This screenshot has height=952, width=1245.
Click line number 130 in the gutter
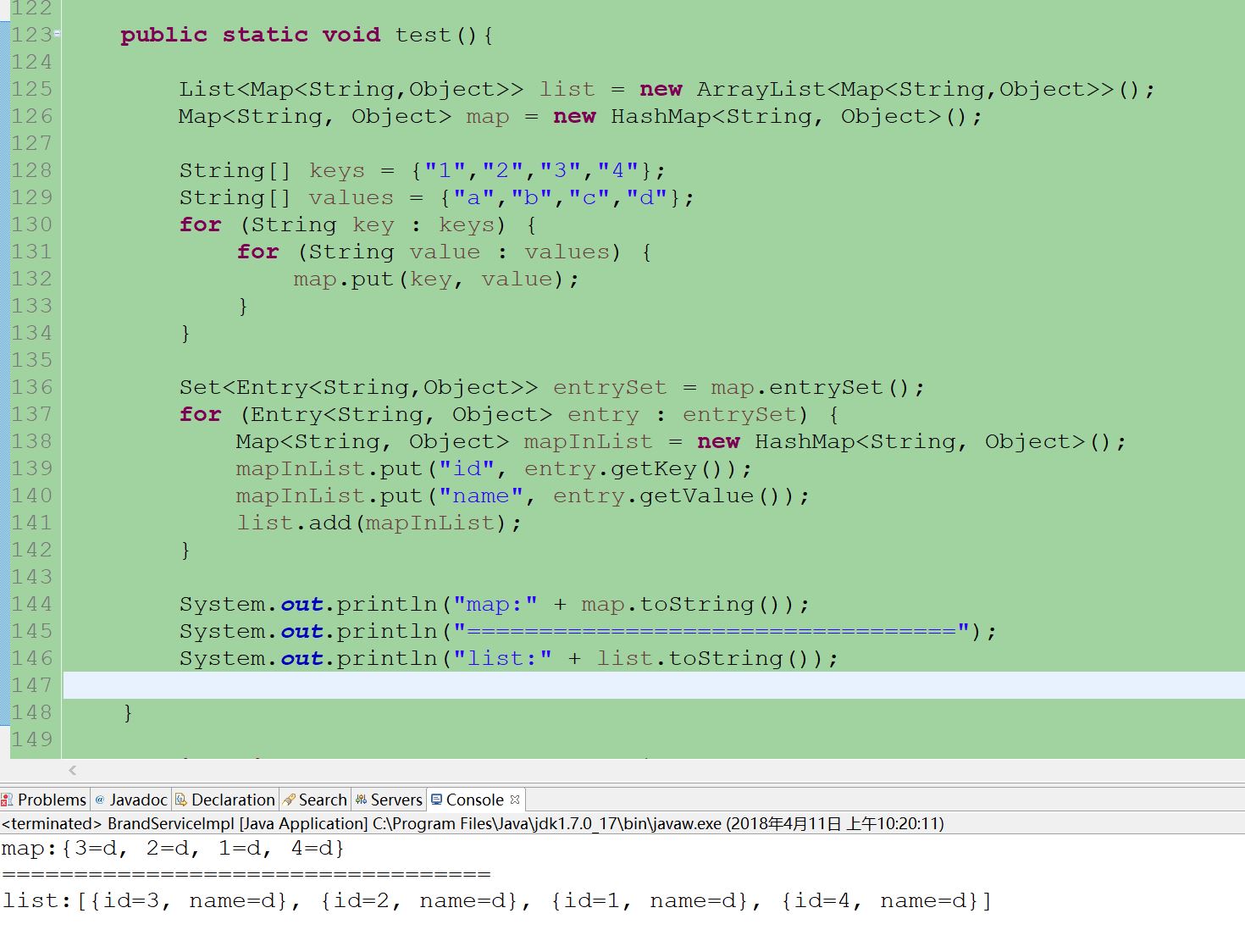[31, 224]
